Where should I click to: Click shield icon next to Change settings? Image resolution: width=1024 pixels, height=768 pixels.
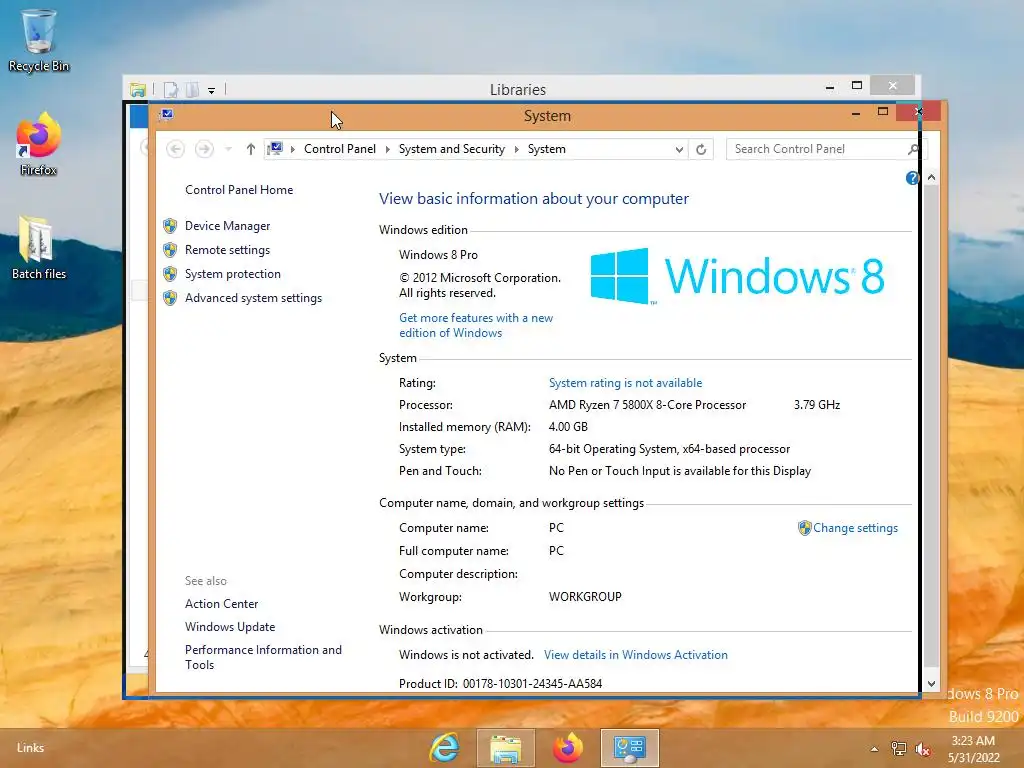tap(805, 528)
